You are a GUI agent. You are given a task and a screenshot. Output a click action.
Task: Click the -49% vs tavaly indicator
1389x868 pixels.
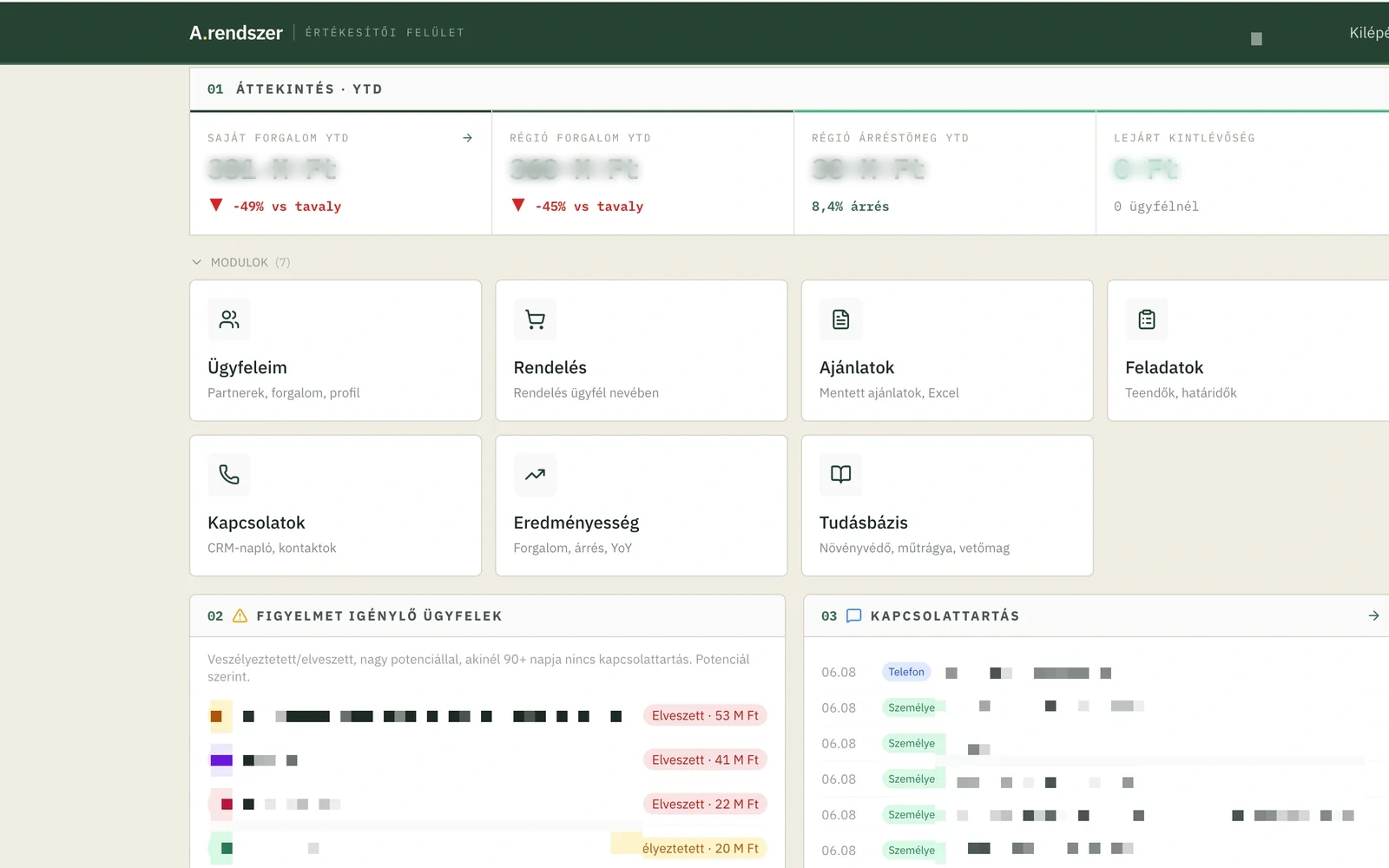pos(276,206)
